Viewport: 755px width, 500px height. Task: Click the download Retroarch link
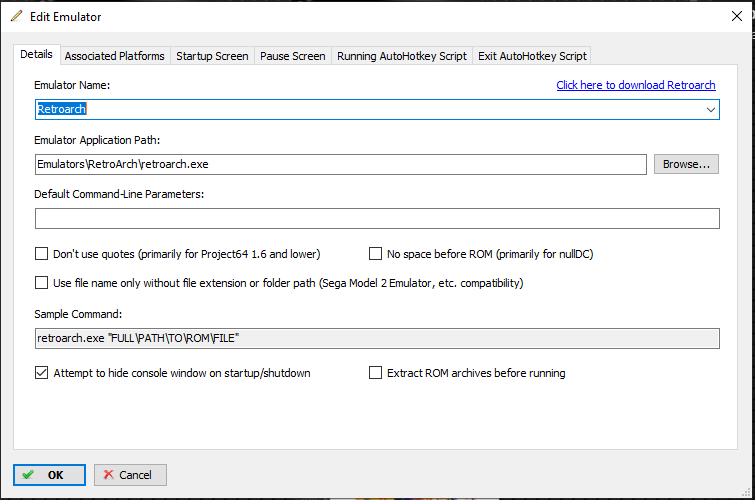[636, 85]
